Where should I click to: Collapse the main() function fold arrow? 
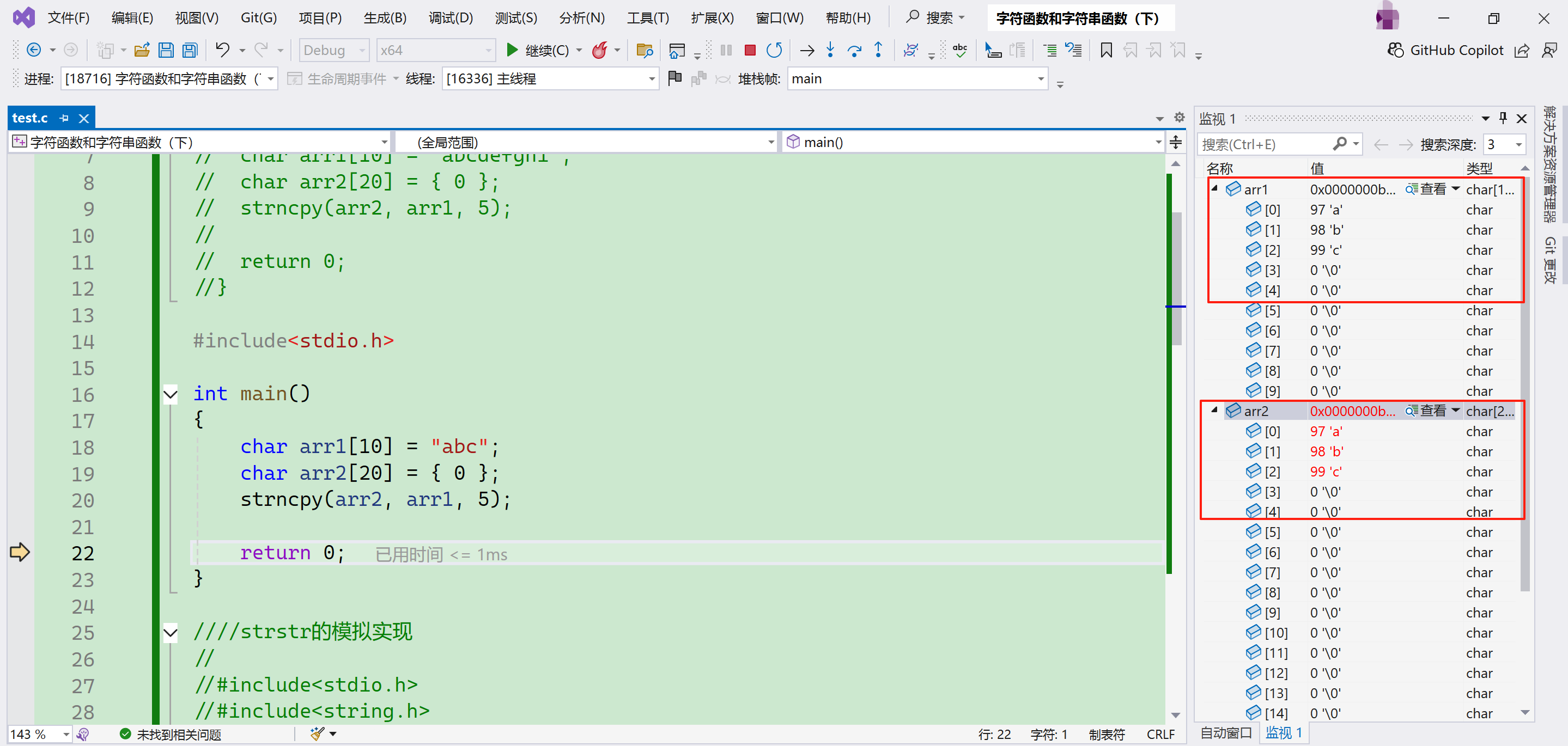coord(171,394)
